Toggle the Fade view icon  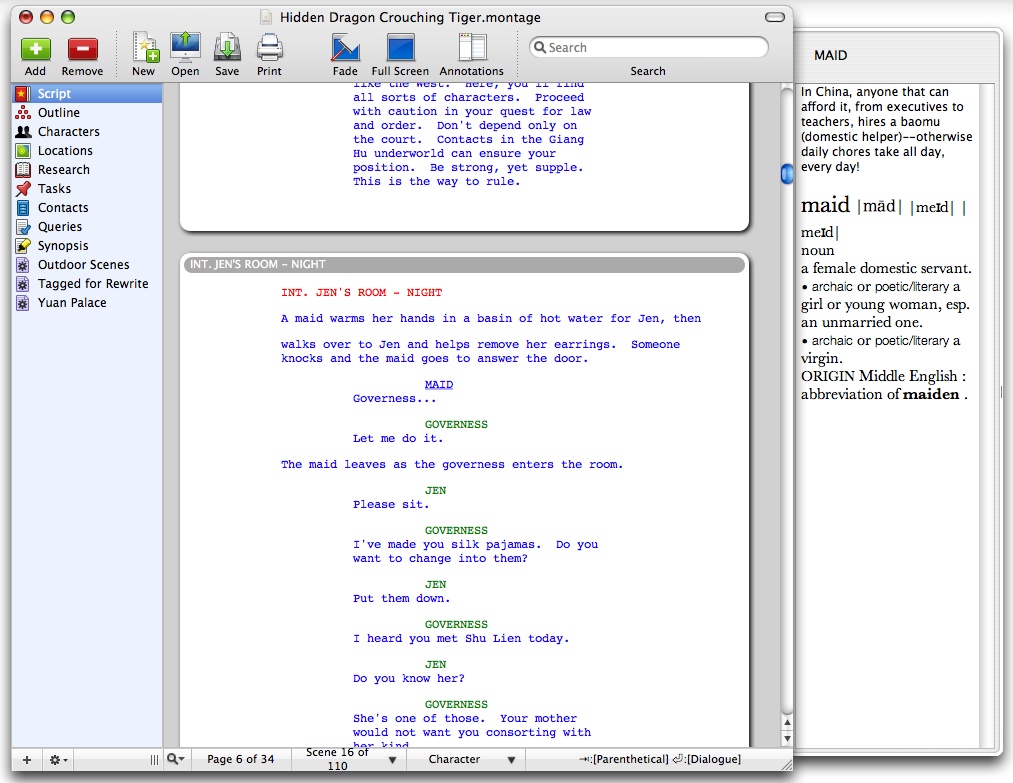click(x=345, y=48)
